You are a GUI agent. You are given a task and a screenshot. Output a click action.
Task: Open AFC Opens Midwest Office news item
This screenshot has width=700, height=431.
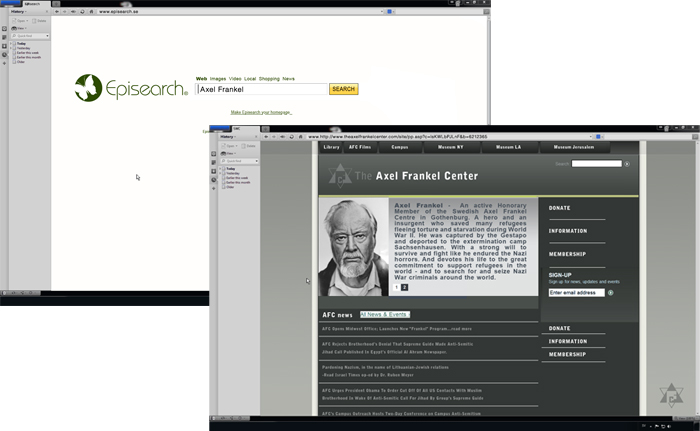pos(396,329)
